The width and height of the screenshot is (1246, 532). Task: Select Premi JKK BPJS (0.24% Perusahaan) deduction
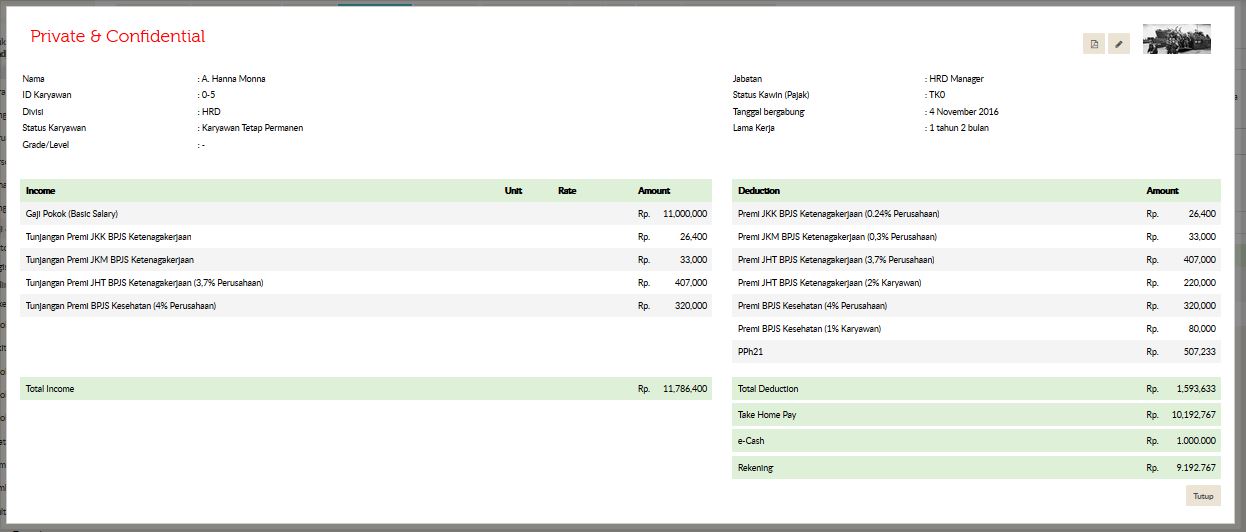coord(976,214)
